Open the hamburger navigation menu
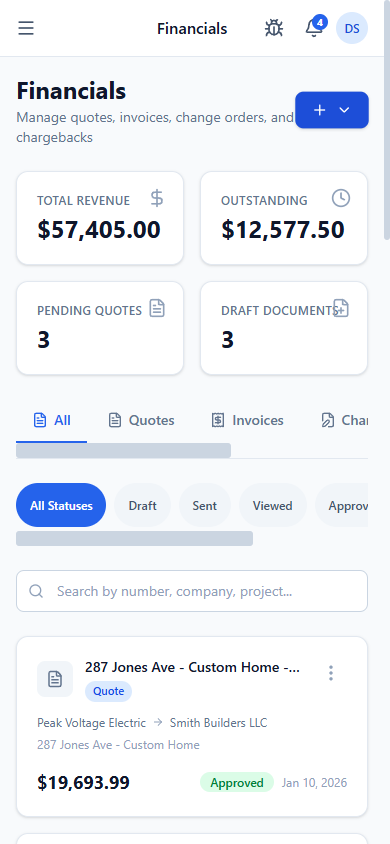Viewport: 390px width, 844px height. pos(26,28)
